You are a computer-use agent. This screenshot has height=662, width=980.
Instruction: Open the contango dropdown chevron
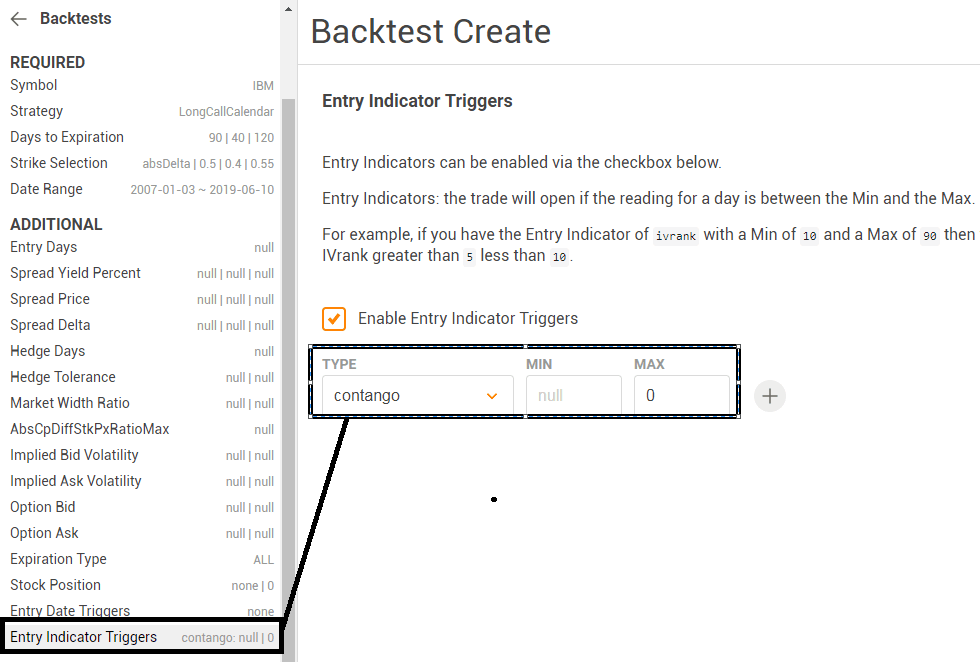coord(492,396)
